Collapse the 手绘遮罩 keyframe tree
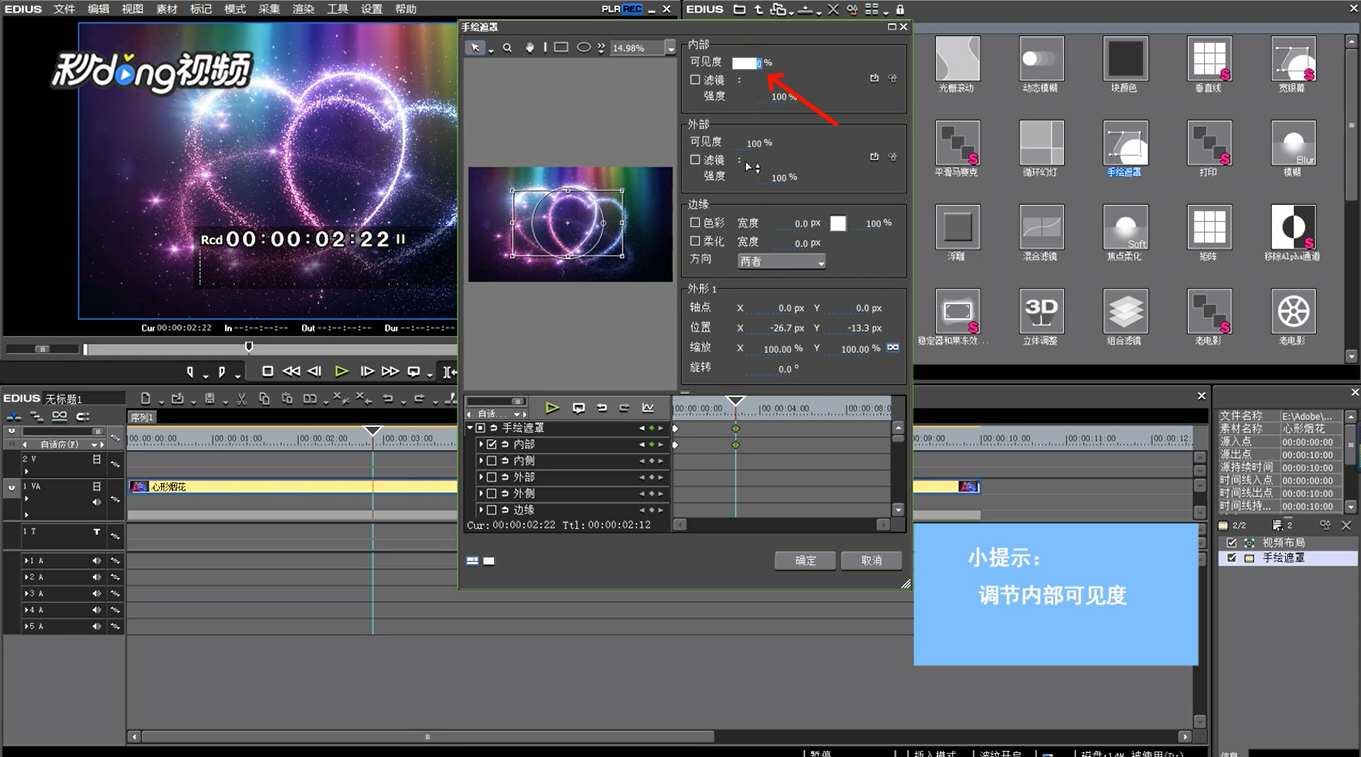The image size is (1361, 757). tap(470, 428)
